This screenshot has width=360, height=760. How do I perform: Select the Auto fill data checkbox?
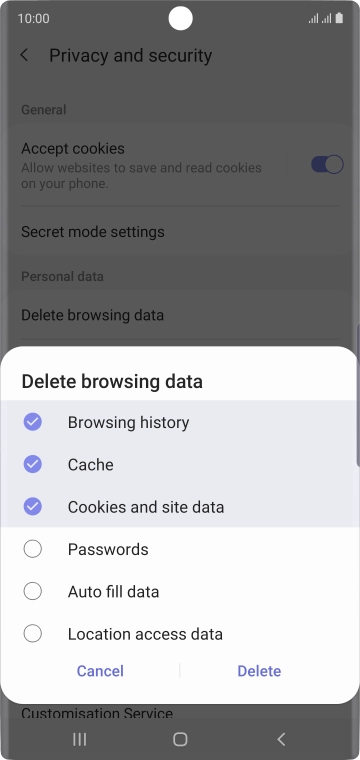32,591
